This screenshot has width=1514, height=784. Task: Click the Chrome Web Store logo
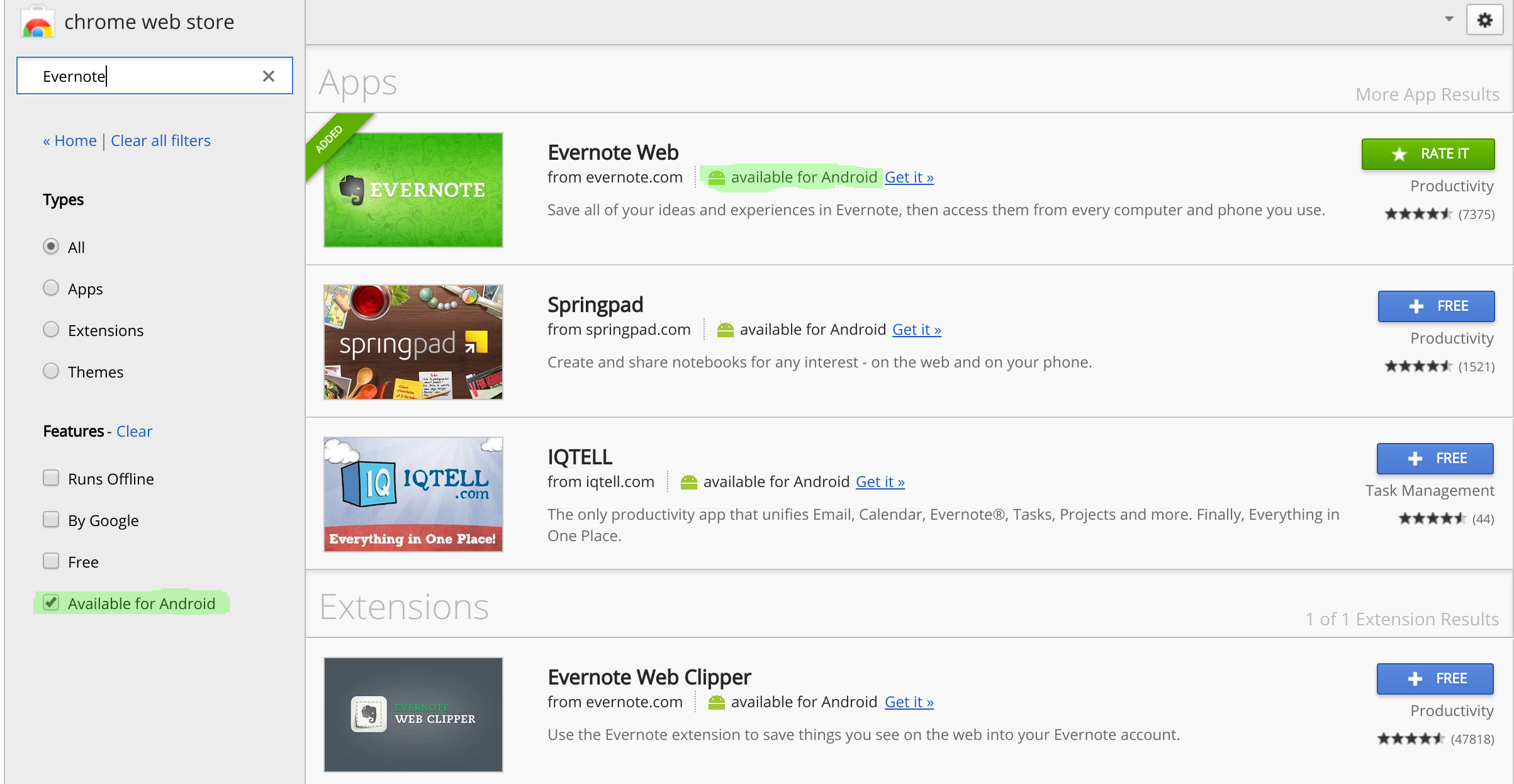(x=37, y=23)
